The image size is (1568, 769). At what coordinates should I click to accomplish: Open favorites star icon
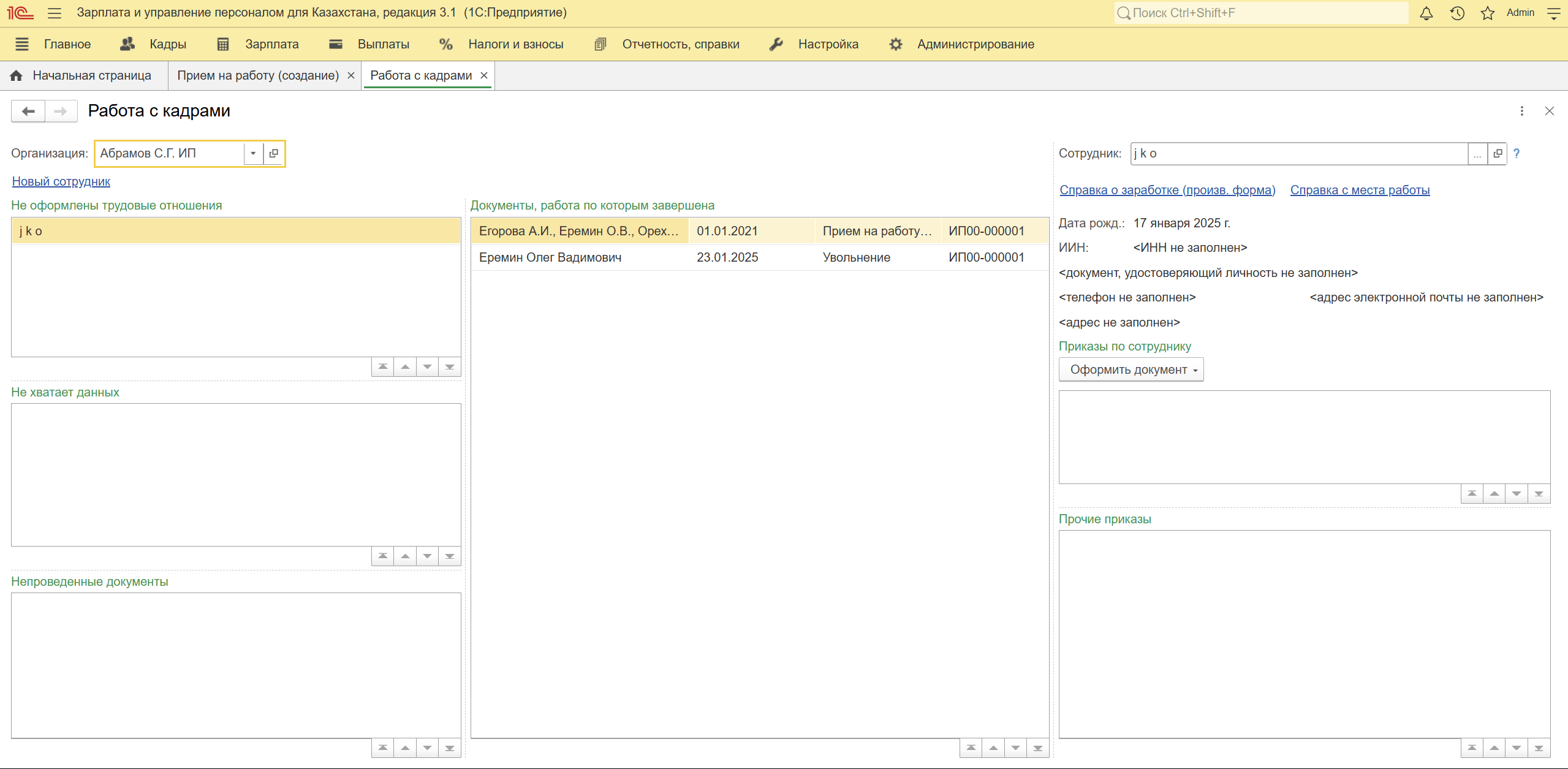pos(1488,13)
